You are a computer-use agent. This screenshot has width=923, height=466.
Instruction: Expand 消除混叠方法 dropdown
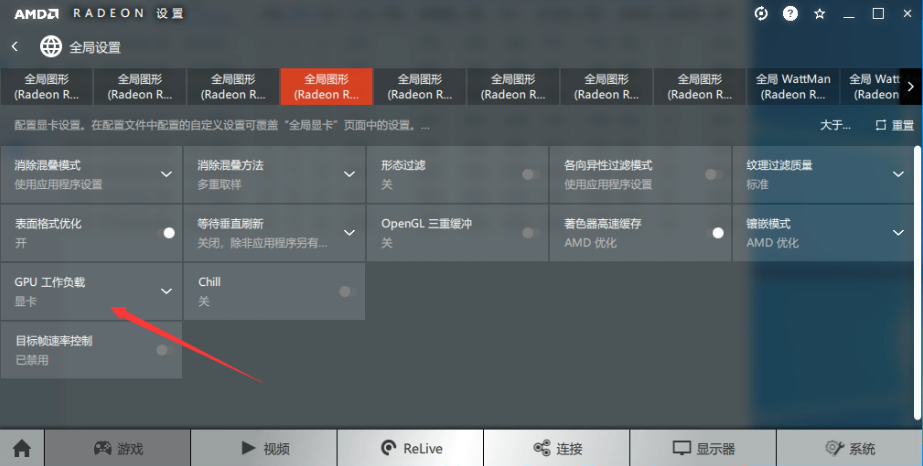pyautogui.click(x=349, y=174)
